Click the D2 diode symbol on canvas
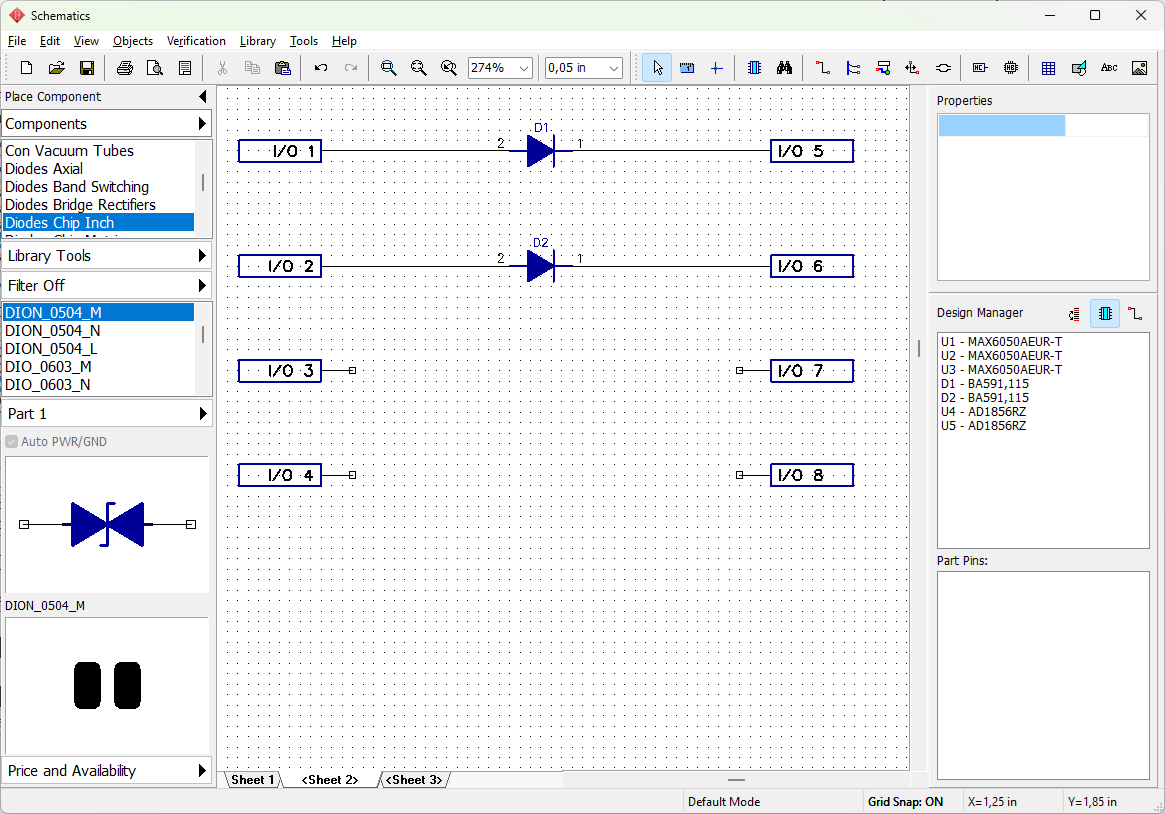This screenshot has width=1165, height=814. 540,266
